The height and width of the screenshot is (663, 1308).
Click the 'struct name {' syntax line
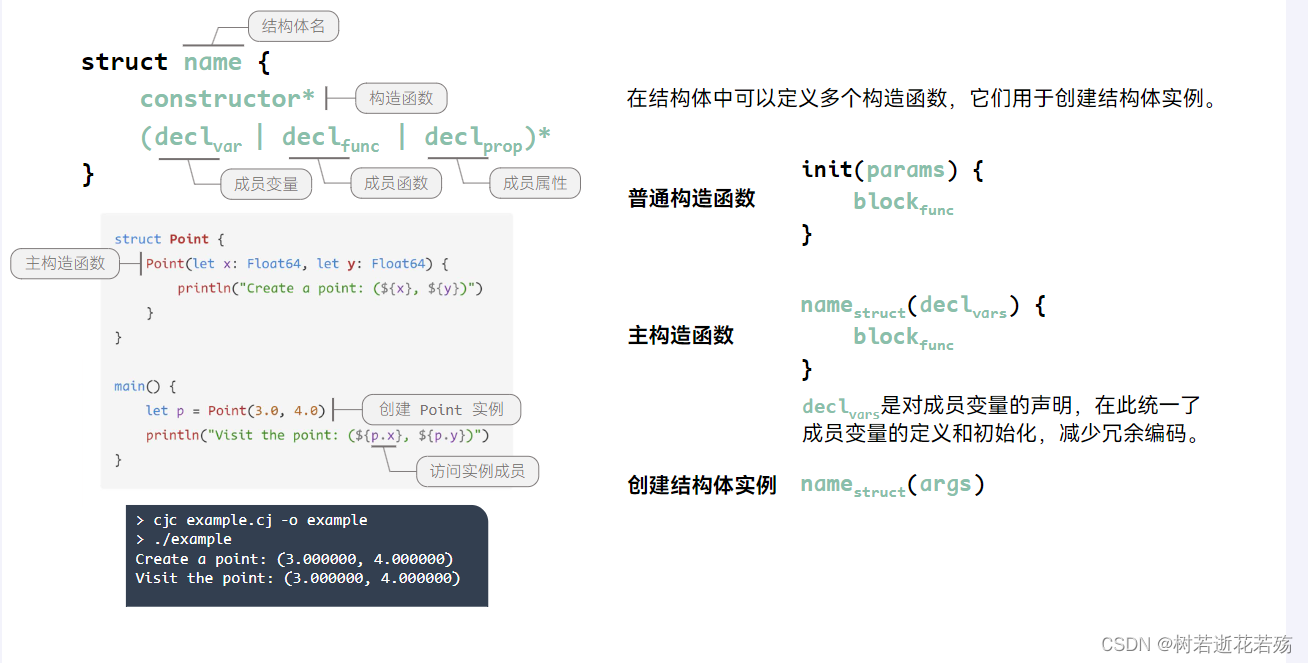pos(175,62)
